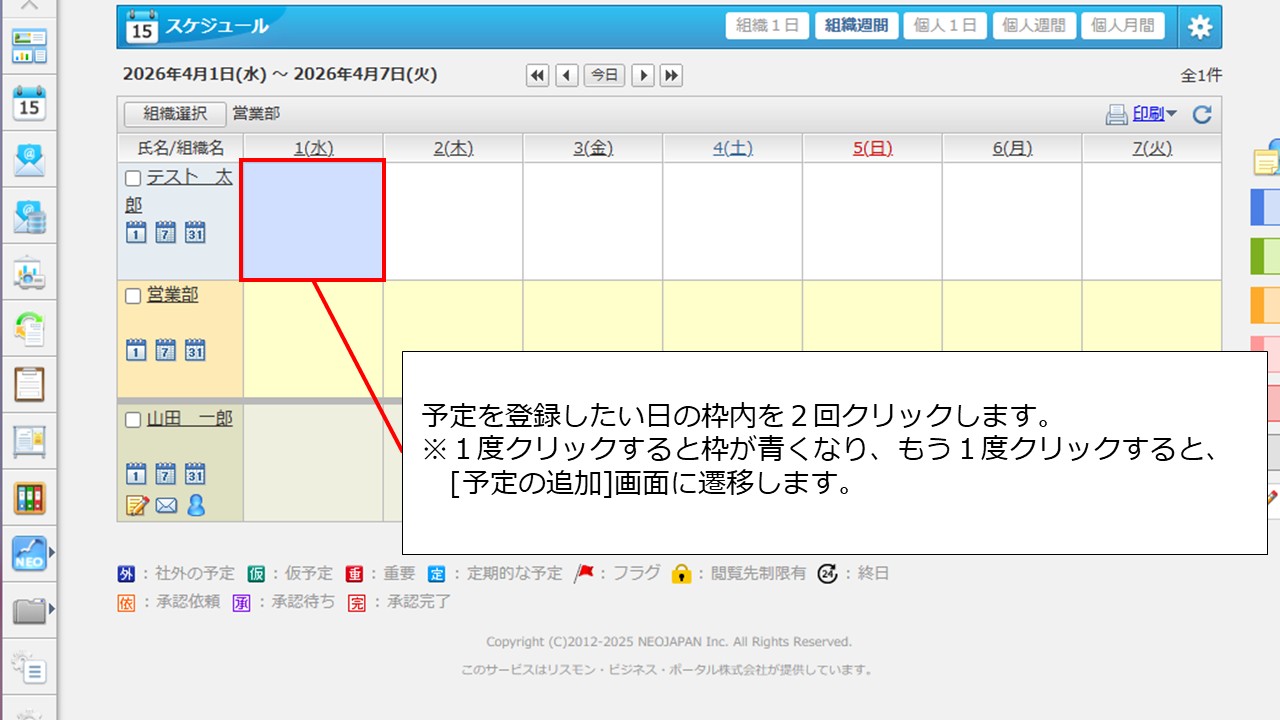The width and height of the screenshot is (1280, 720).
Task: Click the 6(月) date header link
Action: [1012, 148]
